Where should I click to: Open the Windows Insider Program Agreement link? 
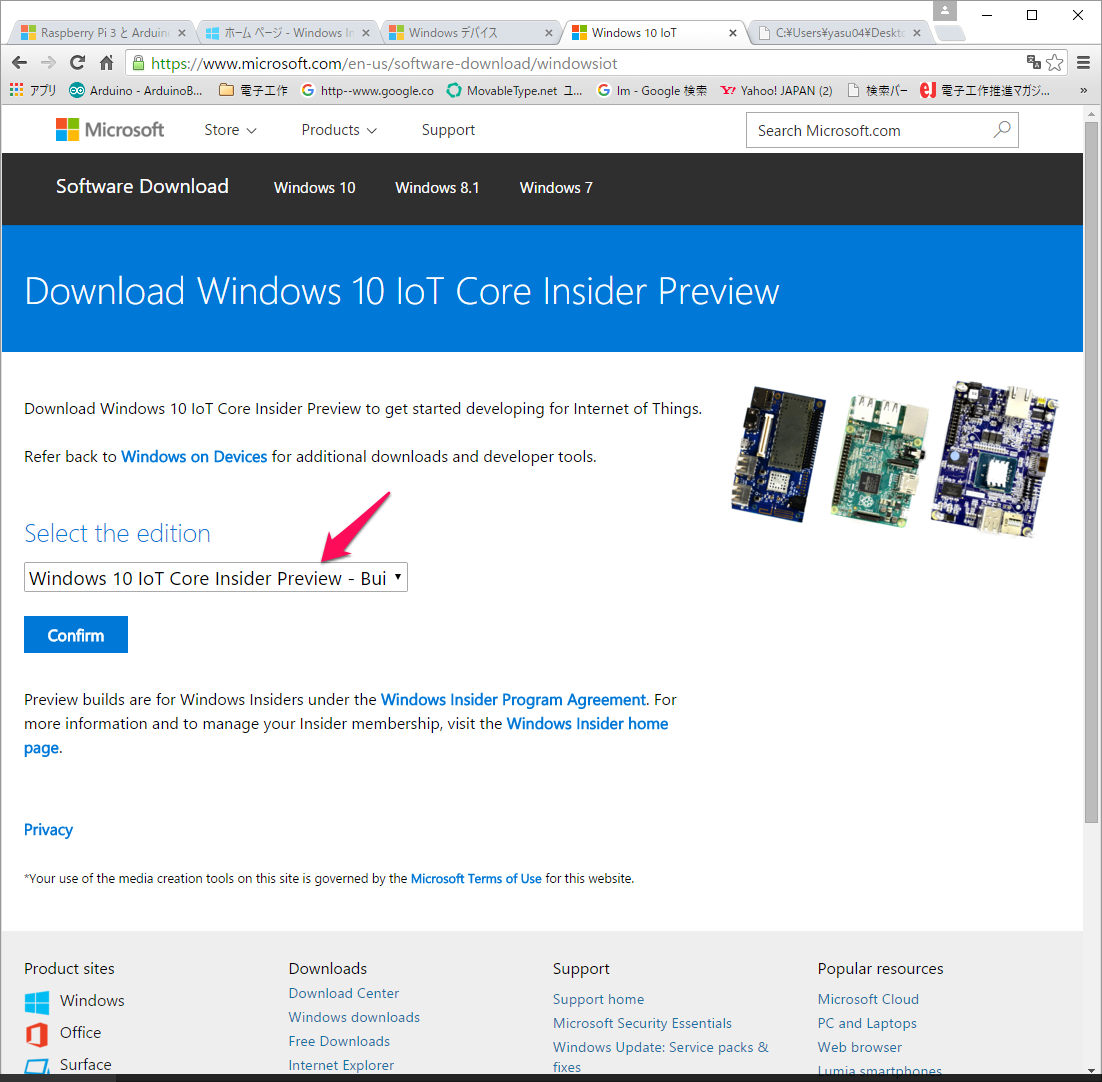coord(513,700)
